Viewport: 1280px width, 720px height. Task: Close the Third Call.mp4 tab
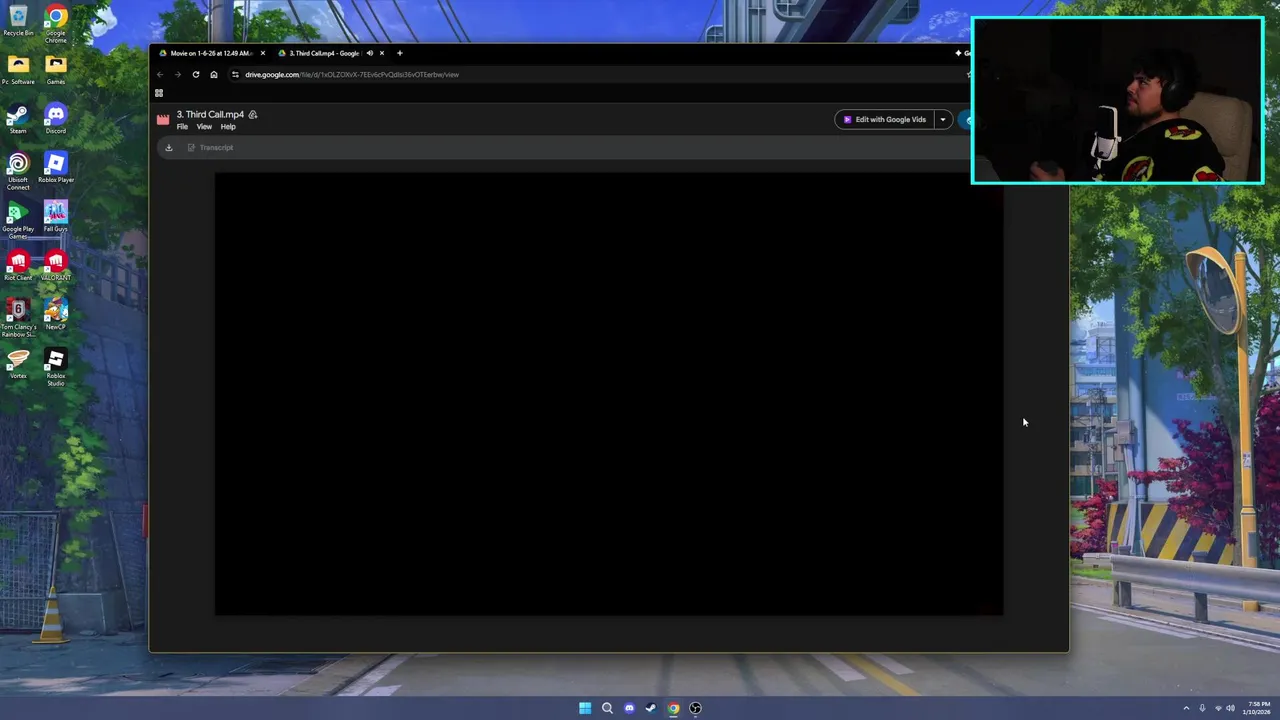[381, 53]
